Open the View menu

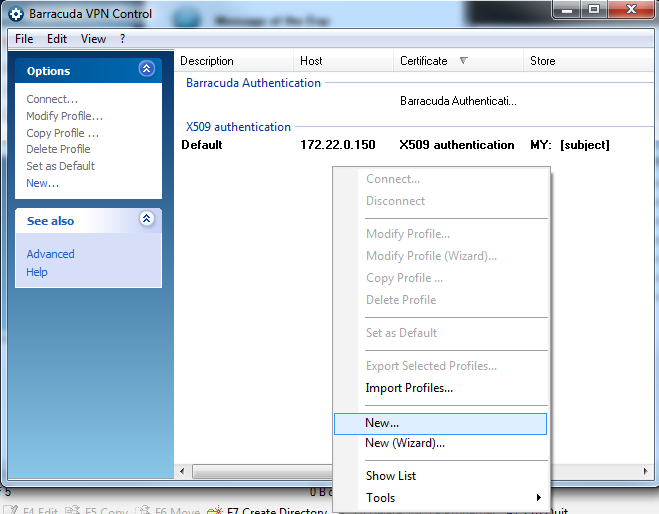93,39
